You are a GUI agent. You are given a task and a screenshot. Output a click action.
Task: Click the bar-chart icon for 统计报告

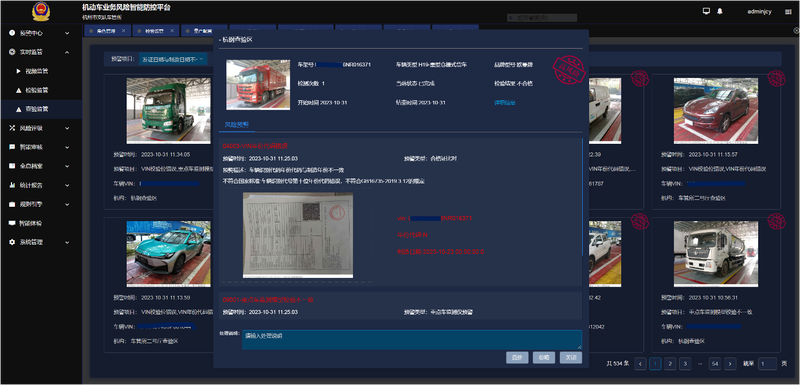click(12, 185)
